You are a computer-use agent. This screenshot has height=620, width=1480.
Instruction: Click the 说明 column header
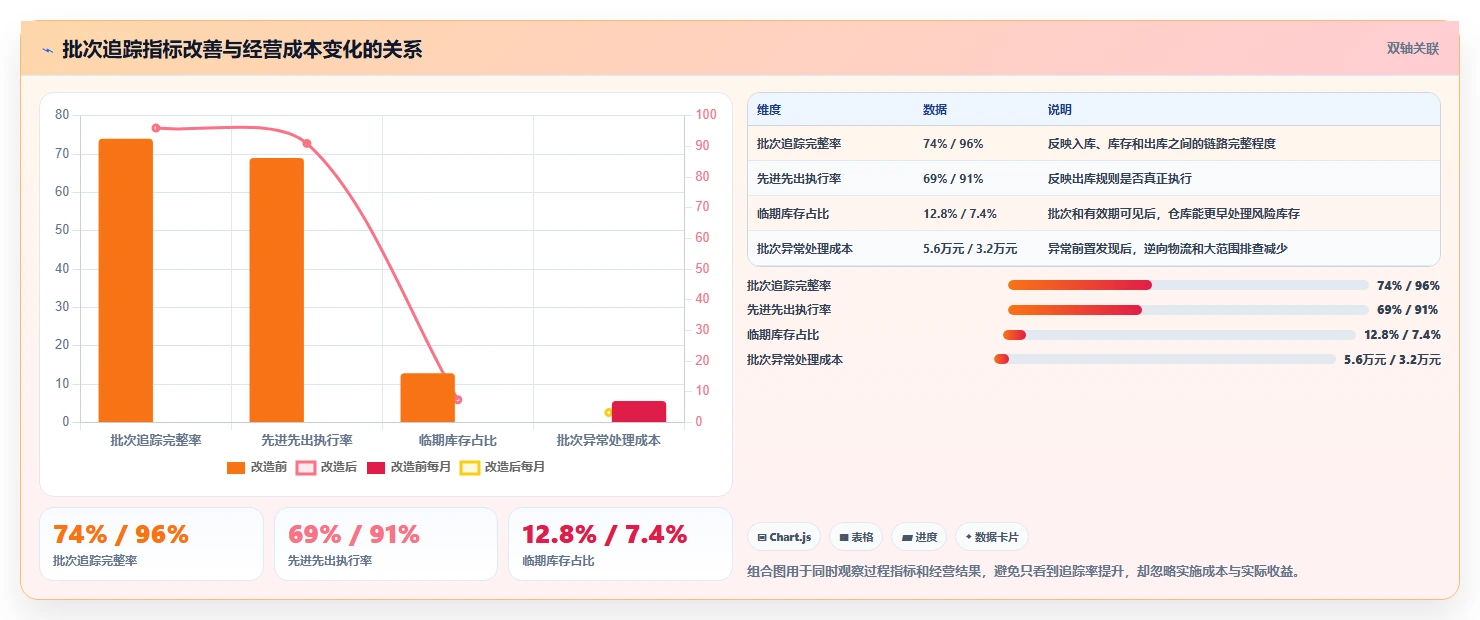click(1060, 109)
